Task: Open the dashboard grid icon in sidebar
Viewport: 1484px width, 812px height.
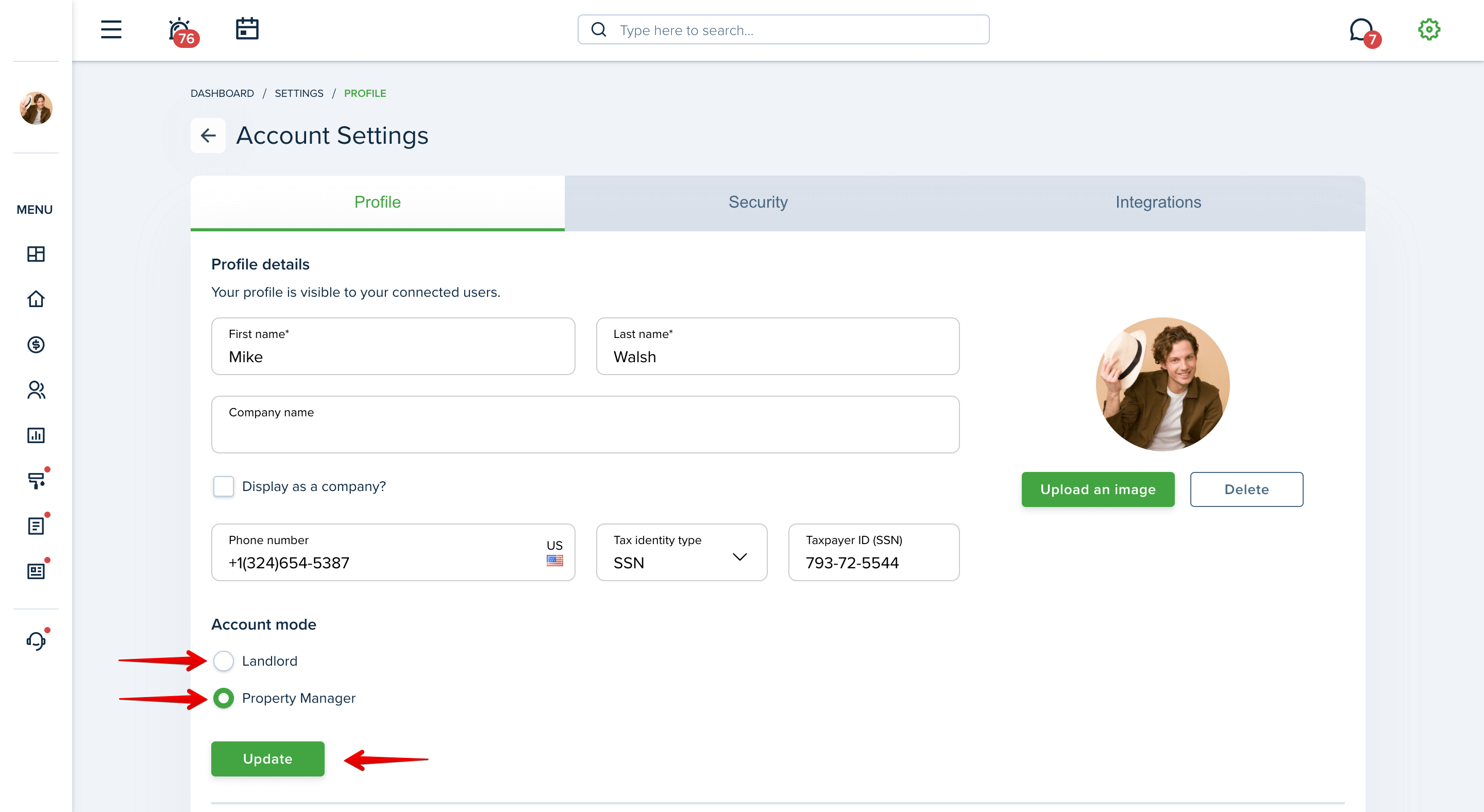Action: coord(36,254)
